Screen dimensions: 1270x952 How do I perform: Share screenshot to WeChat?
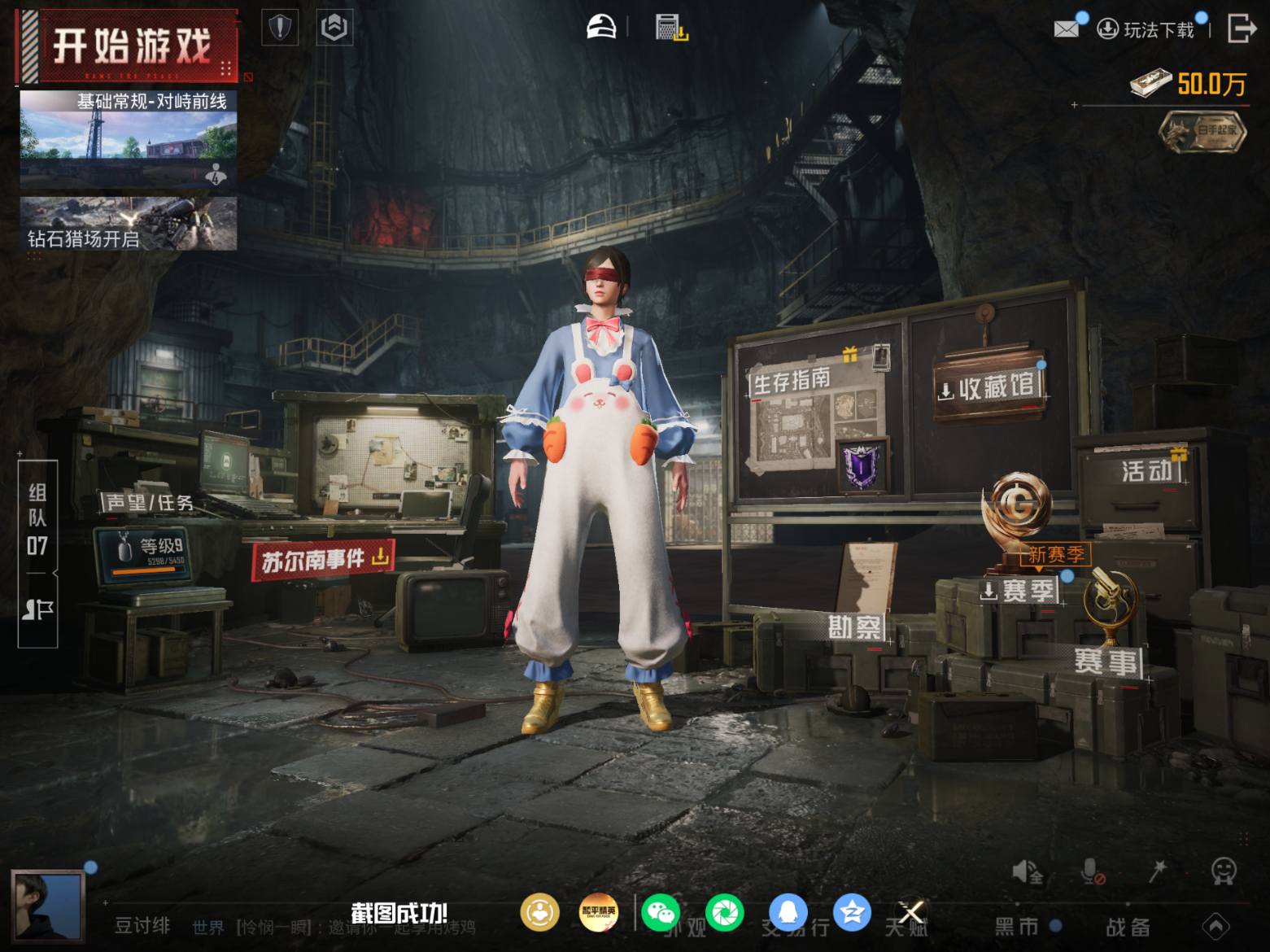[661, 912]
